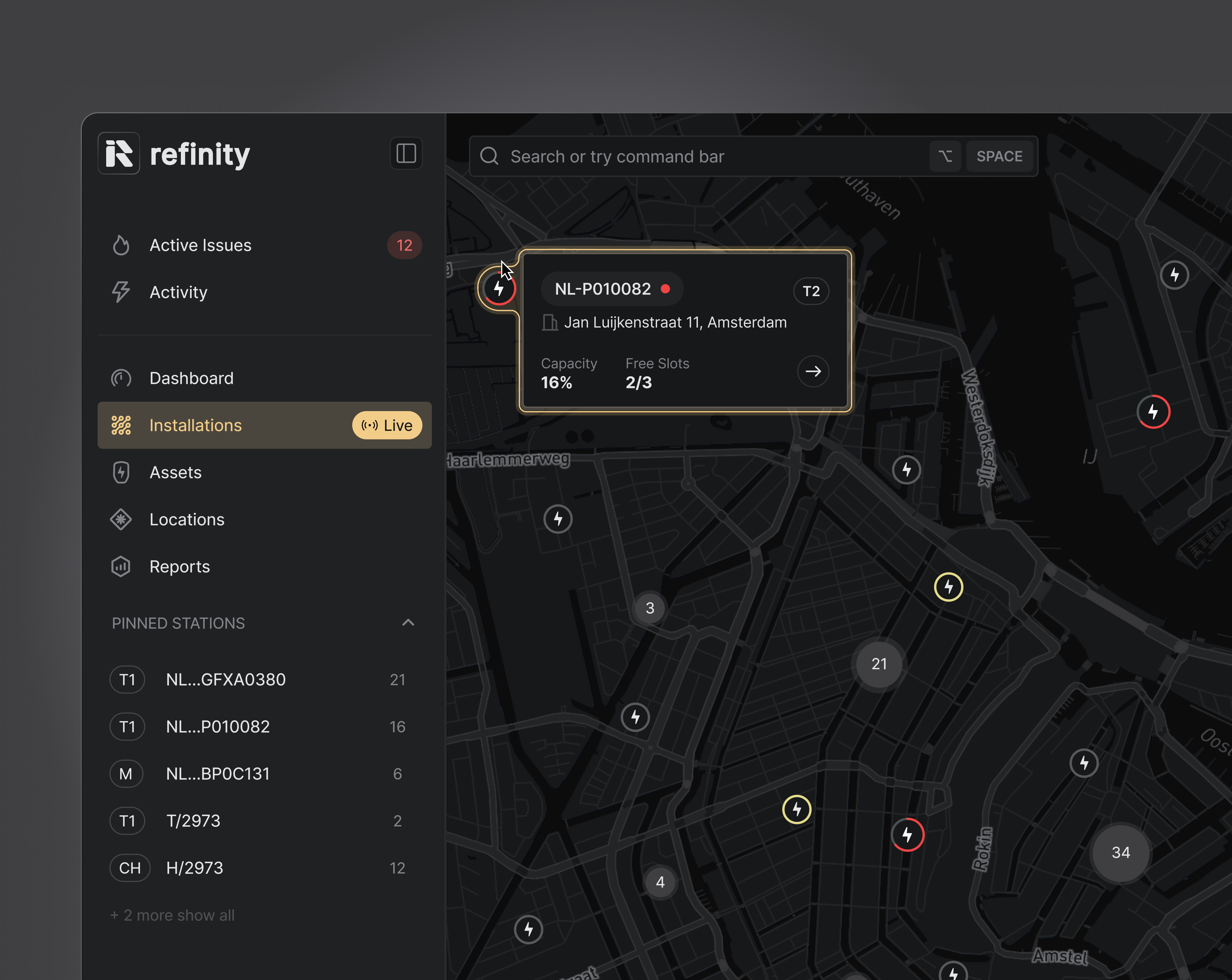Screen dimensions: 1232x980
Task: Click the NL-P010082 station ID chip
Action: [612, 289]
